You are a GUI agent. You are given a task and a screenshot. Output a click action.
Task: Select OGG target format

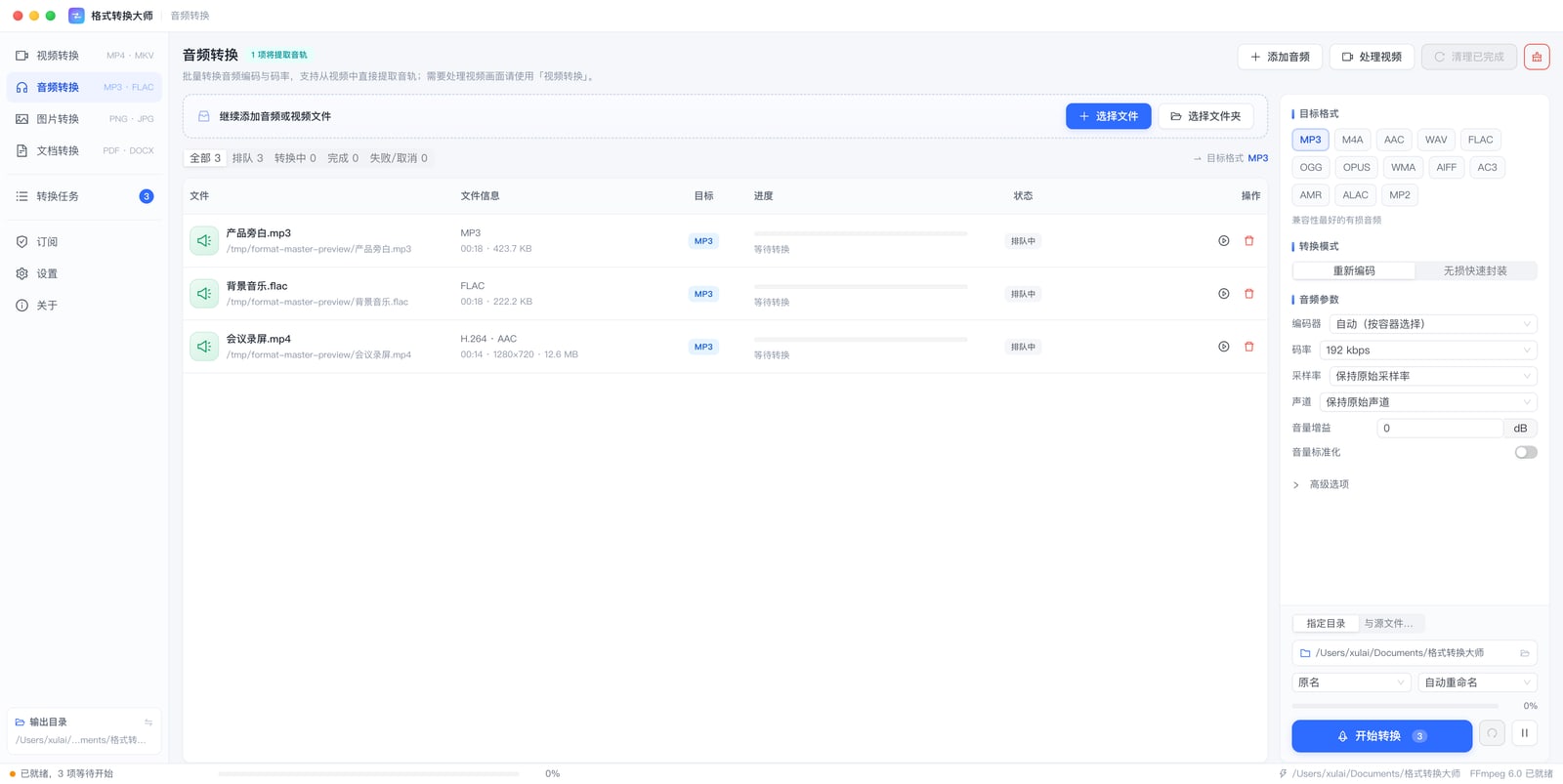[x=1311, y=167]
